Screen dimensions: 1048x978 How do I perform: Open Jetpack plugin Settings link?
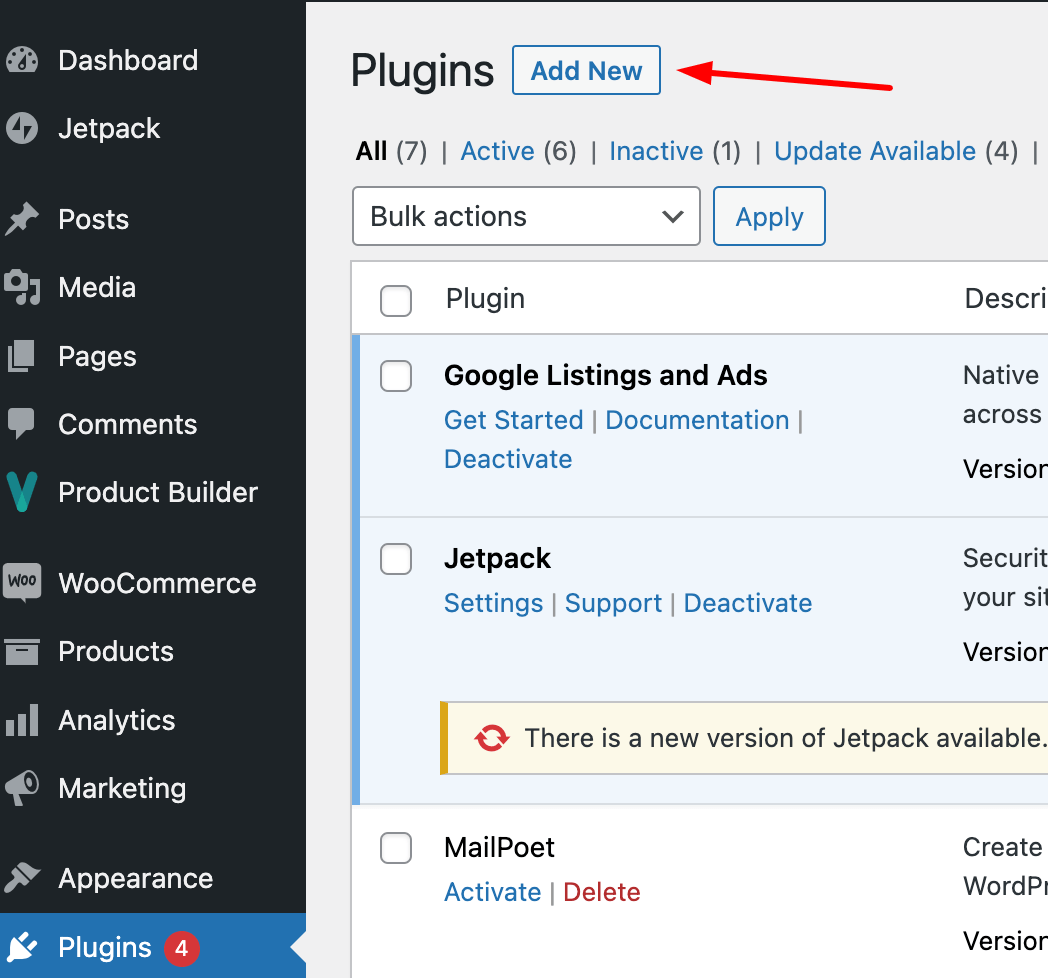(493, 603)
